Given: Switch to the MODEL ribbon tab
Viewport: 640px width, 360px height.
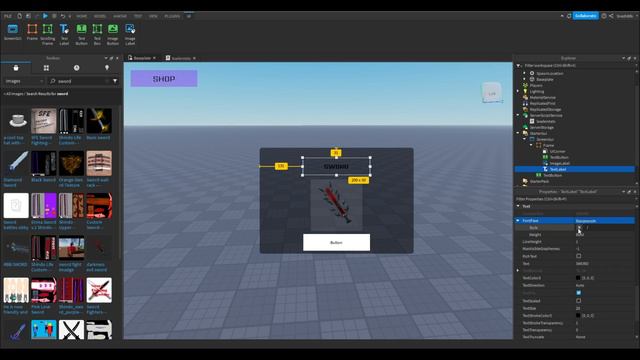Looking at the screenshot, I should coord(100,16).
